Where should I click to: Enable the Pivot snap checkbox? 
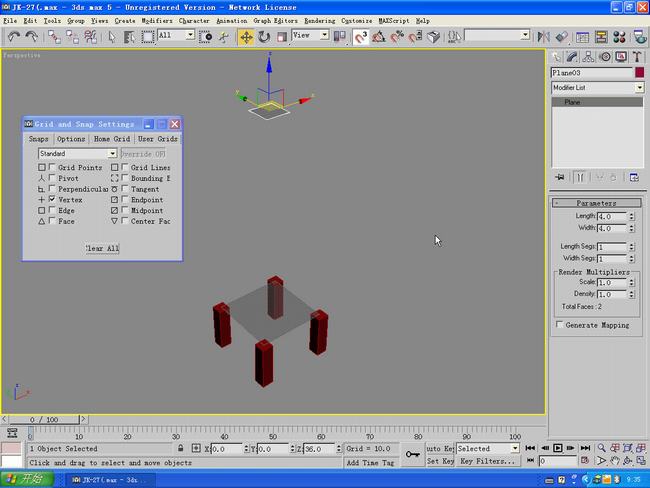[52, 178]
